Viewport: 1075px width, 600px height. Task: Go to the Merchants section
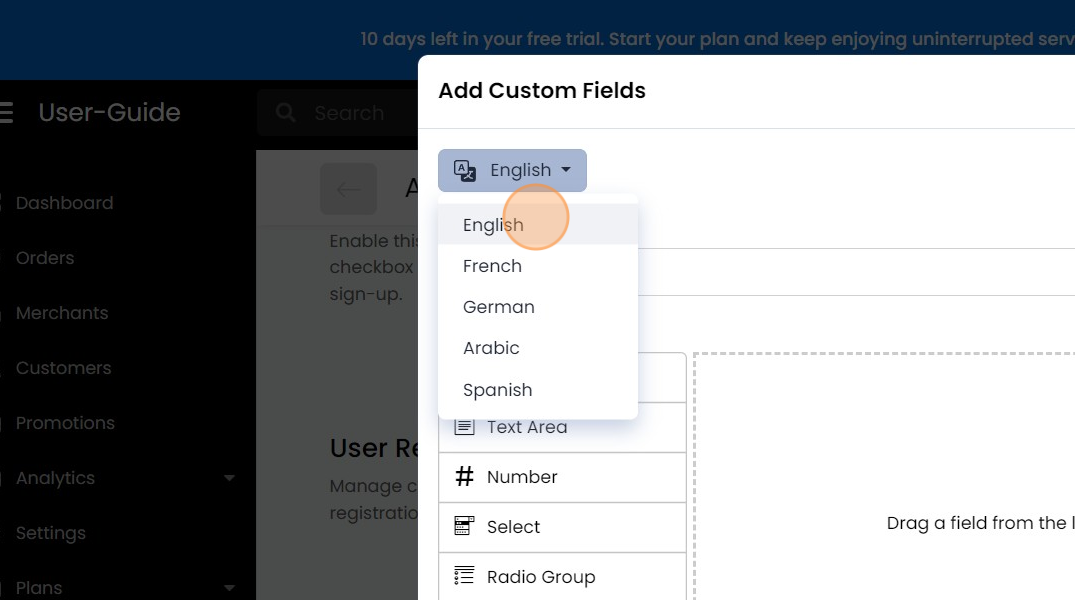(62, 312)
